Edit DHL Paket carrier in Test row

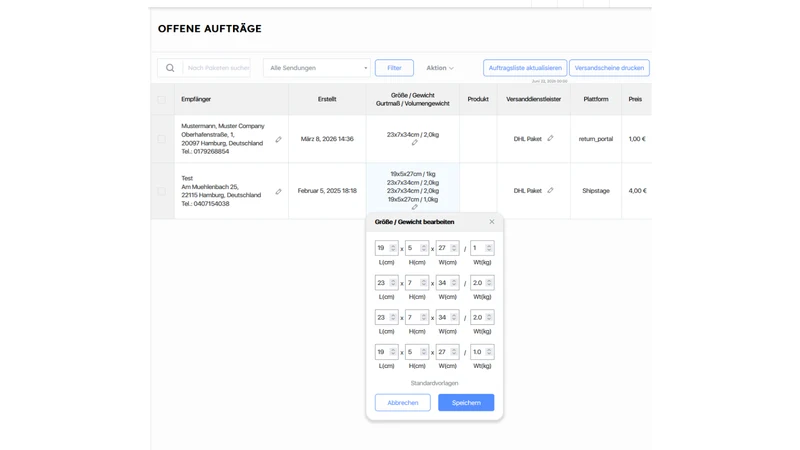[551, 190]
